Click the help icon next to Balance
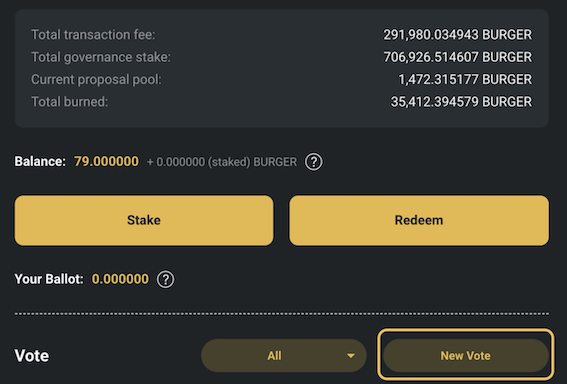The image size is (567, 384). pyautogui.click(x=314, y=162)
